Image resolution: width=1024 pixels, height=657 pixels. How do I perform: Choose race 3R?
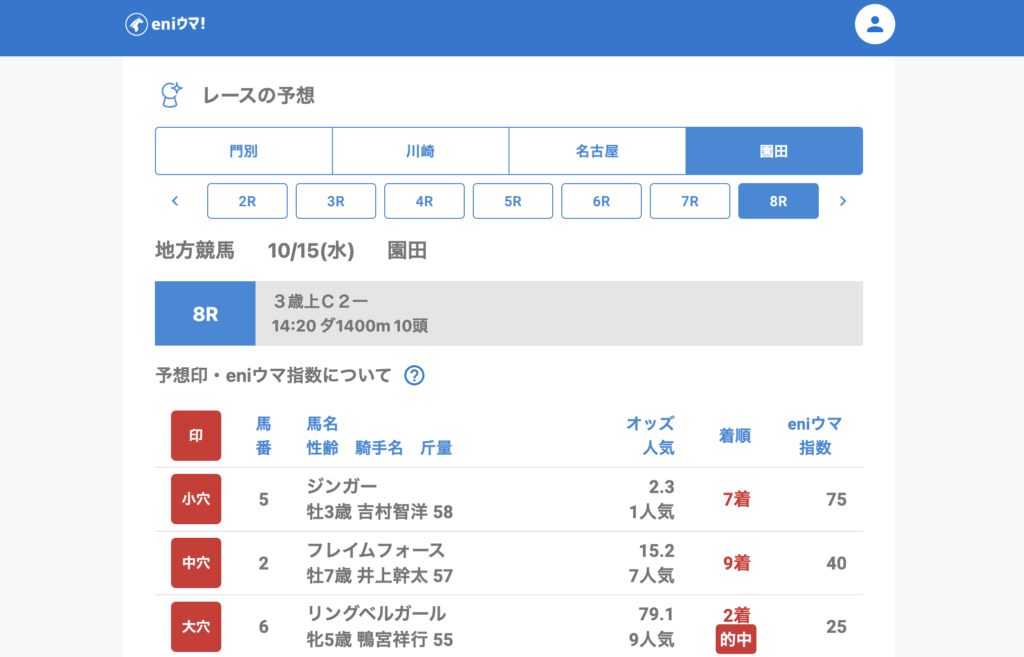(x=336, y=201)
